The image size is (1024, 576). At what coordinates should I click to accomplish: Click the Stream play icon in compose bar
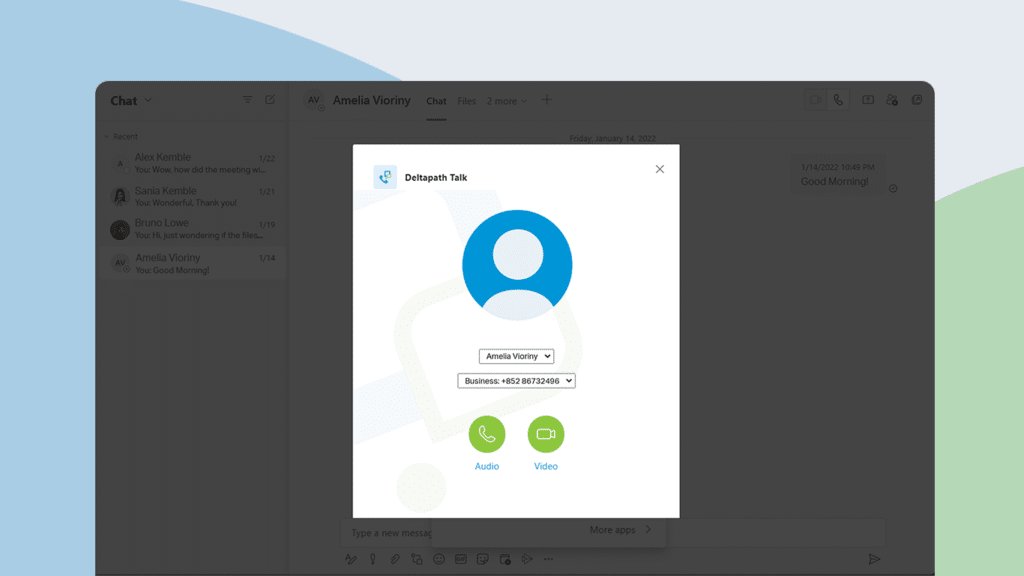pyautogui.click(x=527, y=559)
